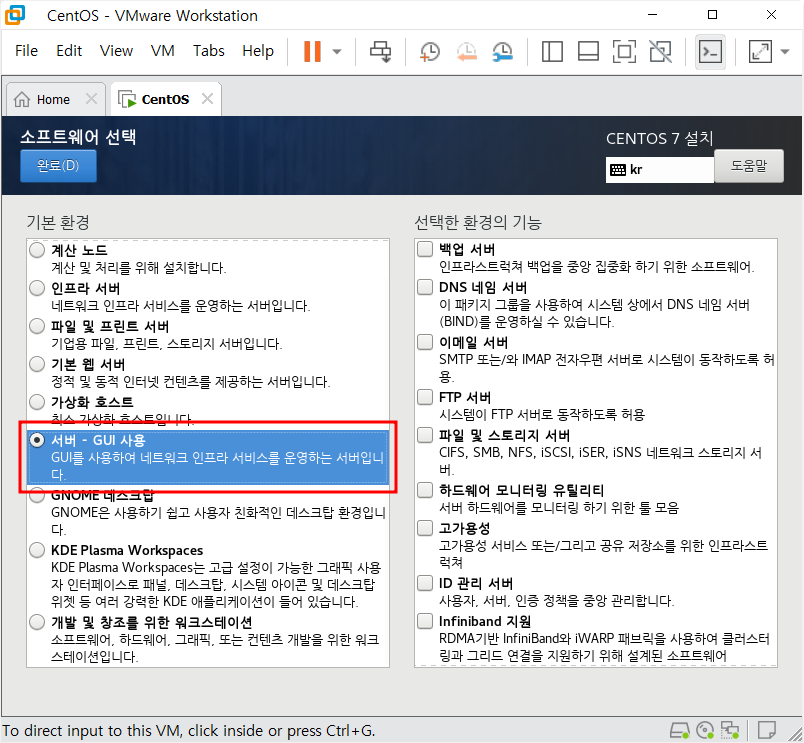Check the 하드웨어 모니터링 유틸리티 add-on

(425, 490)
